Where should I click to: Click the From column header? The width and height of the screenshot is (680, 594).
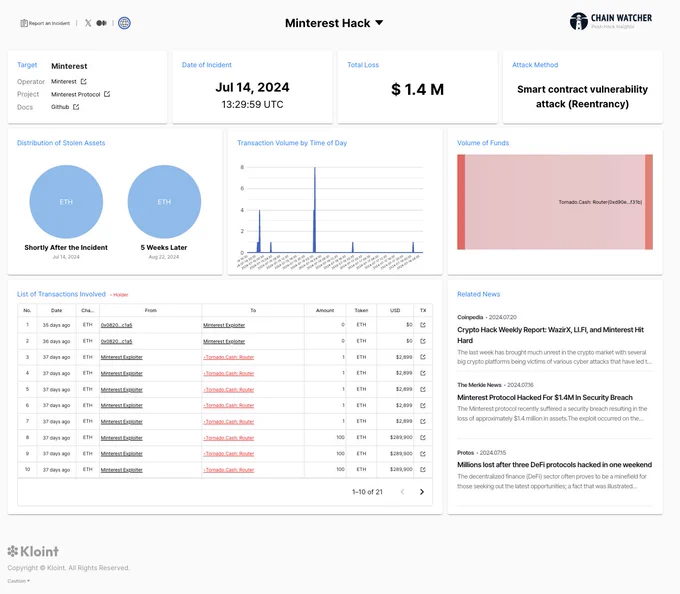(x=150, y=310)
